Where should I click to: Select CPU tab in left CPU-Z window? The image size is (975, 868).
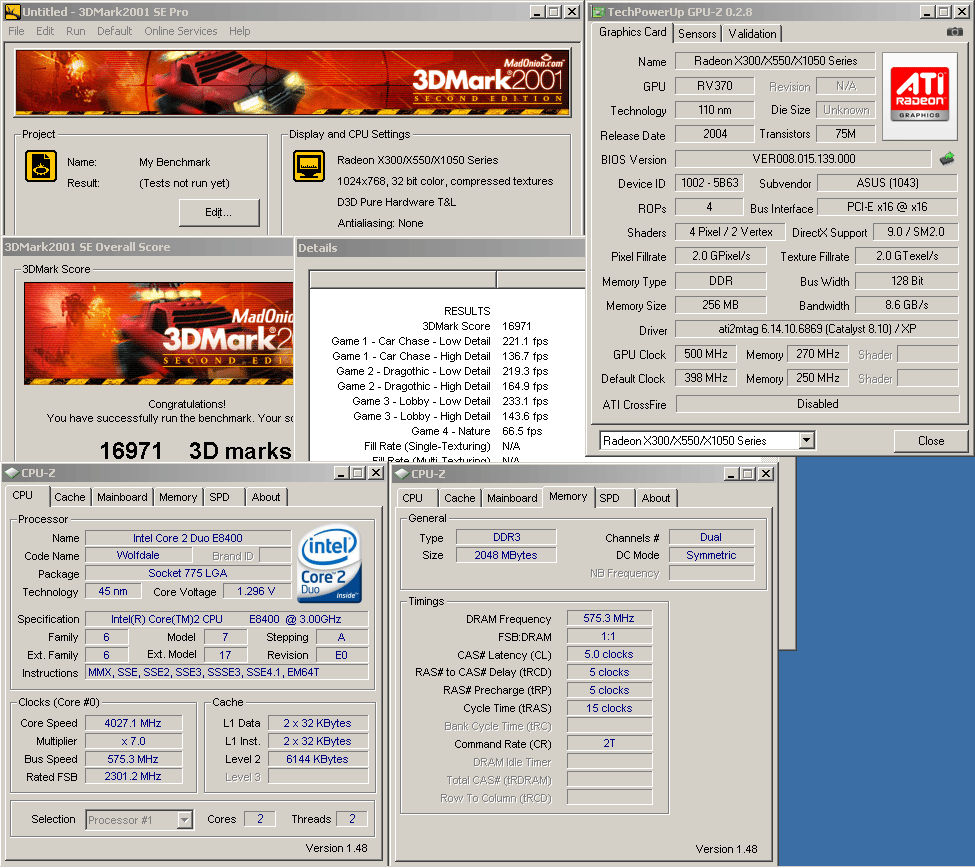[x=23, y=495]
